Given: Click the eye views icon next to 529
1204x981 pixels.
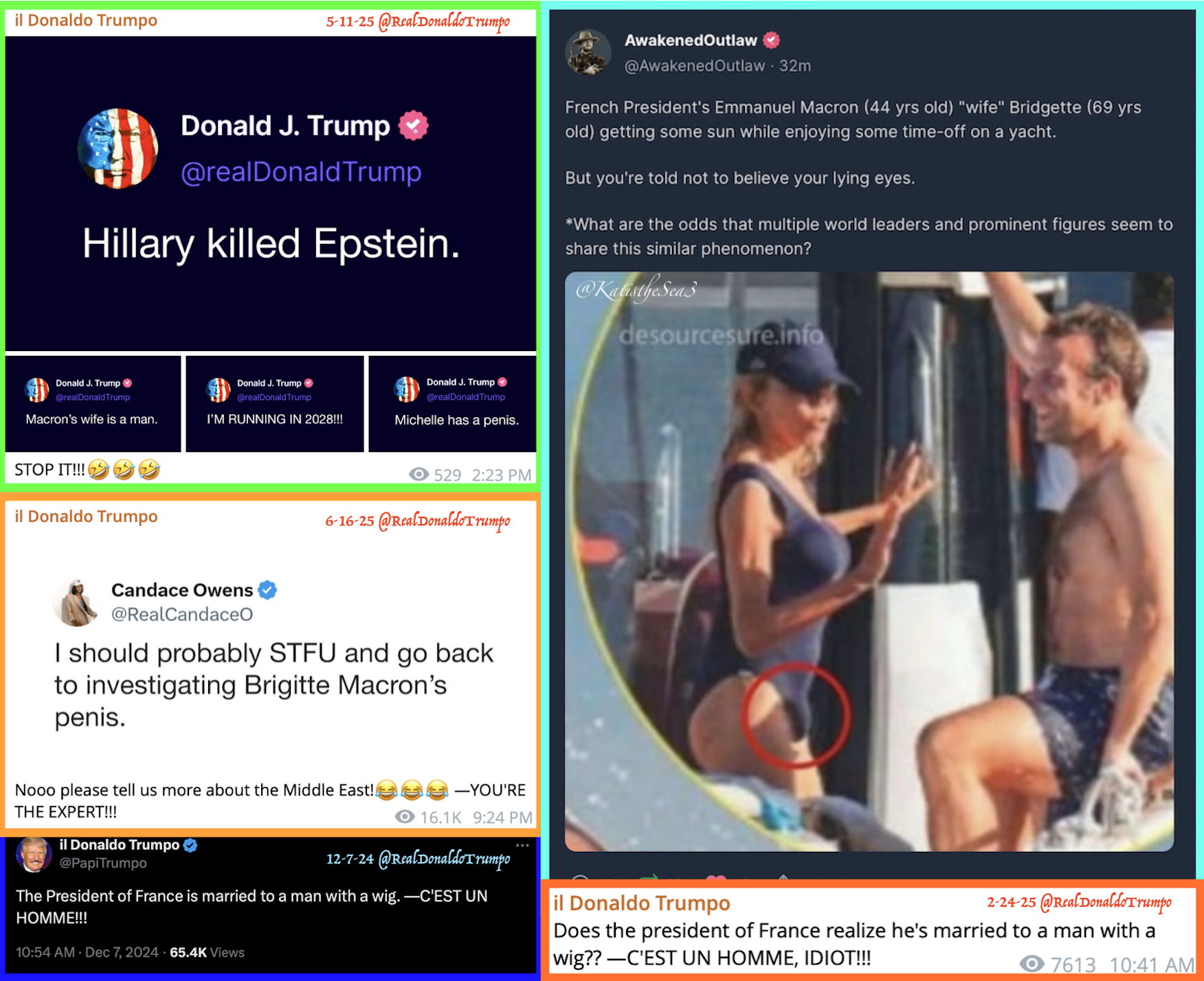Looking at the screenshot, I should pyautogui.click(x=419, y=475).
